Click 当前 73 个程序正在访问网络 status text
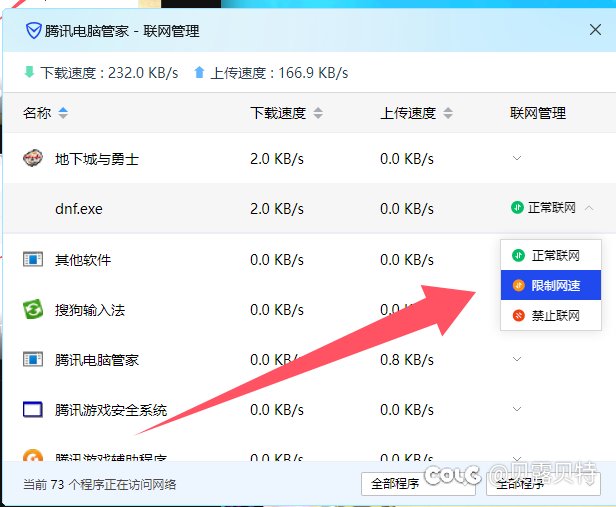The height and width of the screenshot is (507, 616). (x=99, y=484)
